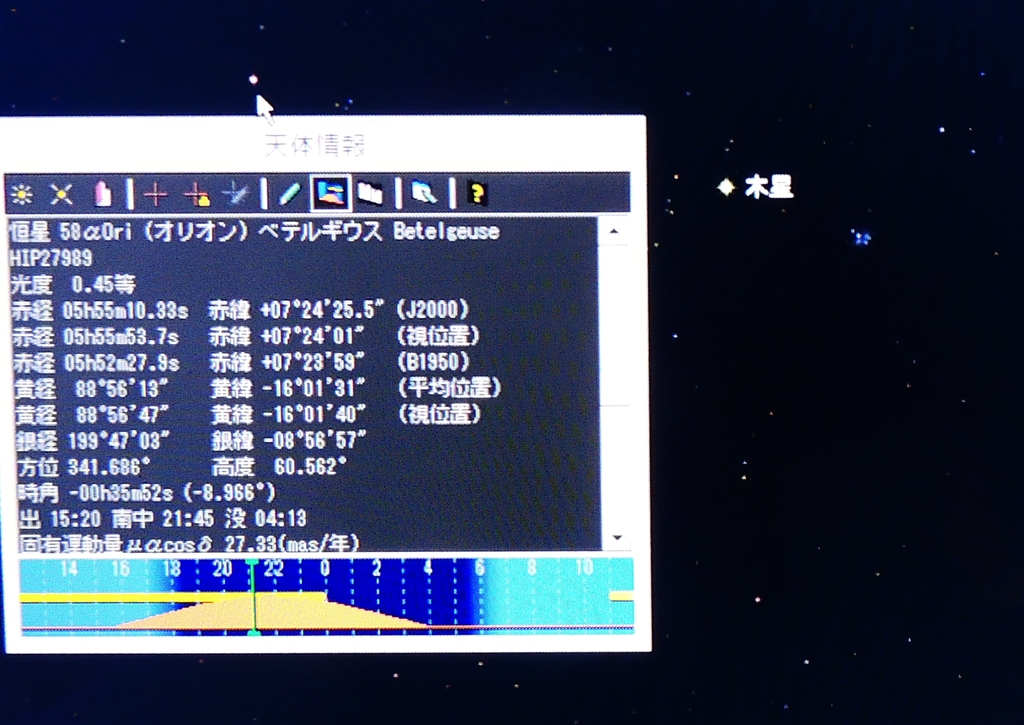Click hour 4 on the visibility timeline
Screen dimensions: 1024x725
427,568
